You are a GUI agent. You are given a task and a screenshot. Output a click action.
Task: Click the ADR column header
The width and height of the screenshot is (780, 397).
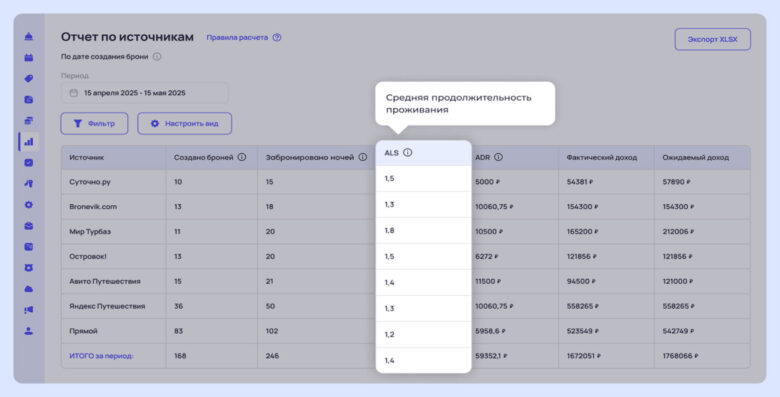(x=483, y=157)
